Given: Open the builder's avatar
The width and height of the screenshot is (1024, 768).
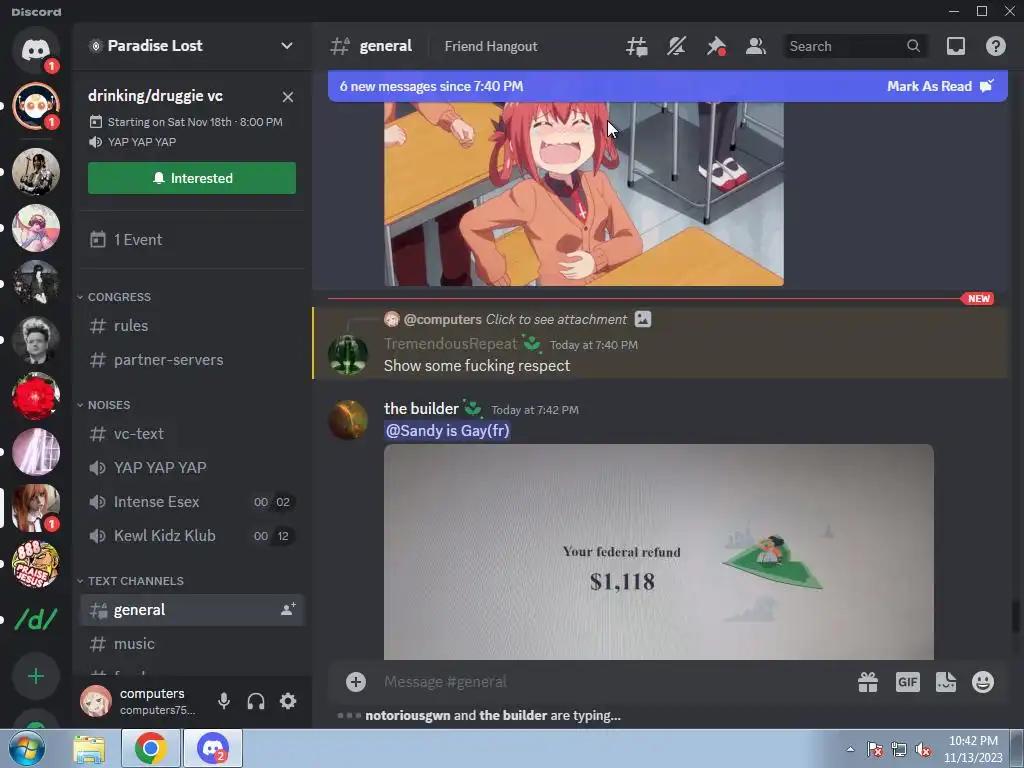Looking at the screenshot, I should point(347,419).
